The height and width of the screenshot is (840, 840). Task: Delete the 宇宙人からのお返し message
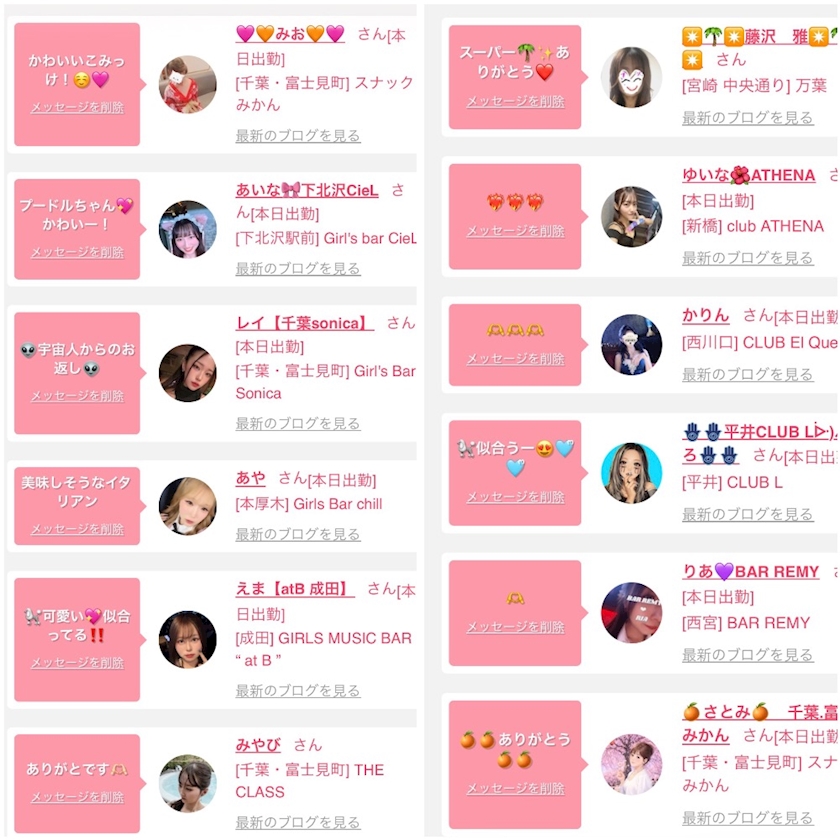click(77, 396)
